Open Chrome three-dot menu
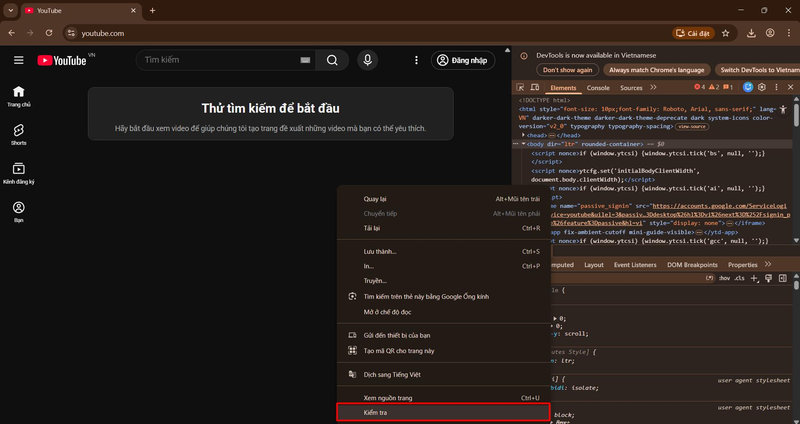Screen dimensions: 800x424 click(789, 33)
